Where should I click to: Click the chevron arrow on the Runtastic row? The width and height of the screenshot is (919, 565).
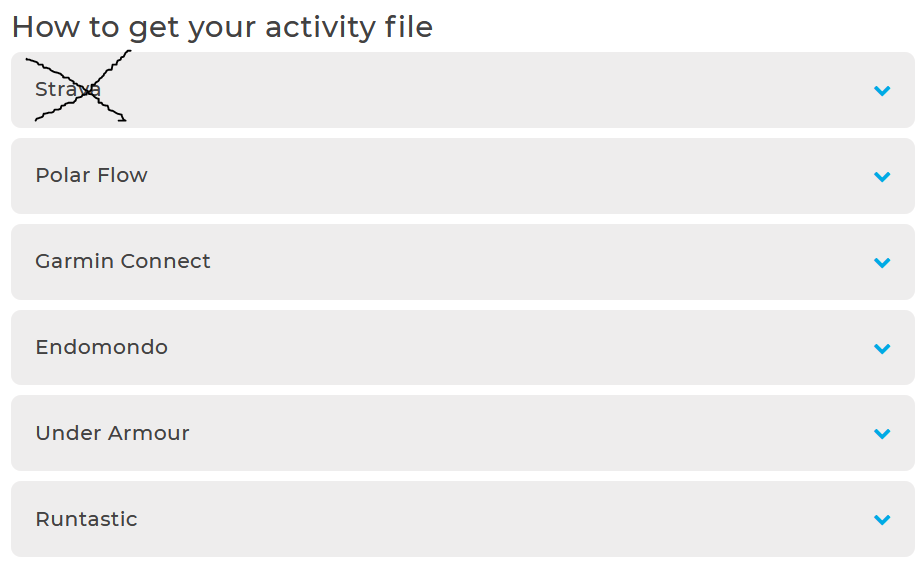click(881, 520)
